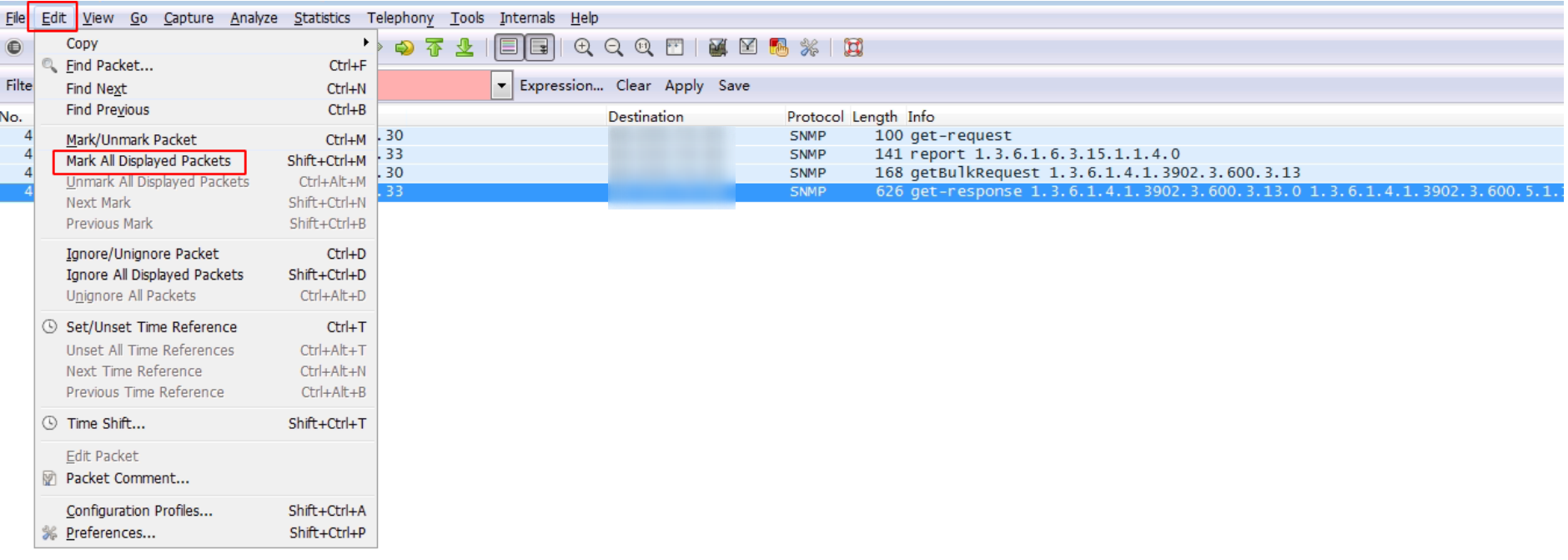
Task: Select the get-request SNMP packet row
Action: point(971,135)
